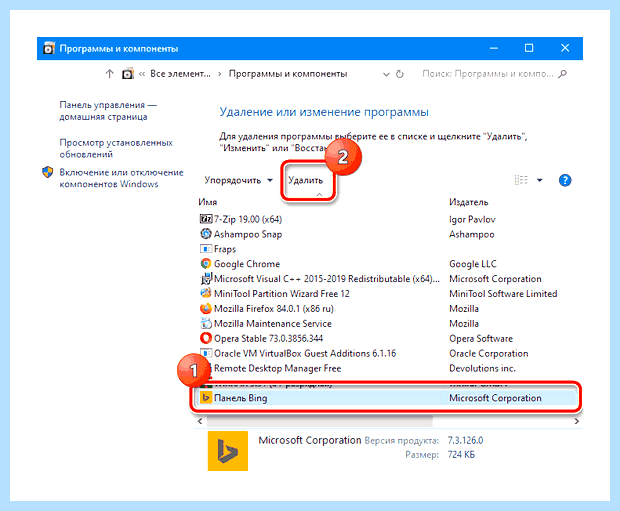Viewport: 620px width, 511px height.
Task: Open the view options dropdown arrow
Action: [x=540, y=180]
